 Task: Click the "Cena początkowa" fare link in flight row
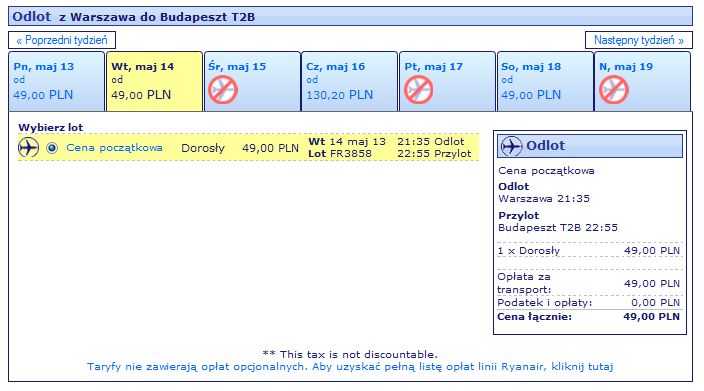tap(114, 148)
